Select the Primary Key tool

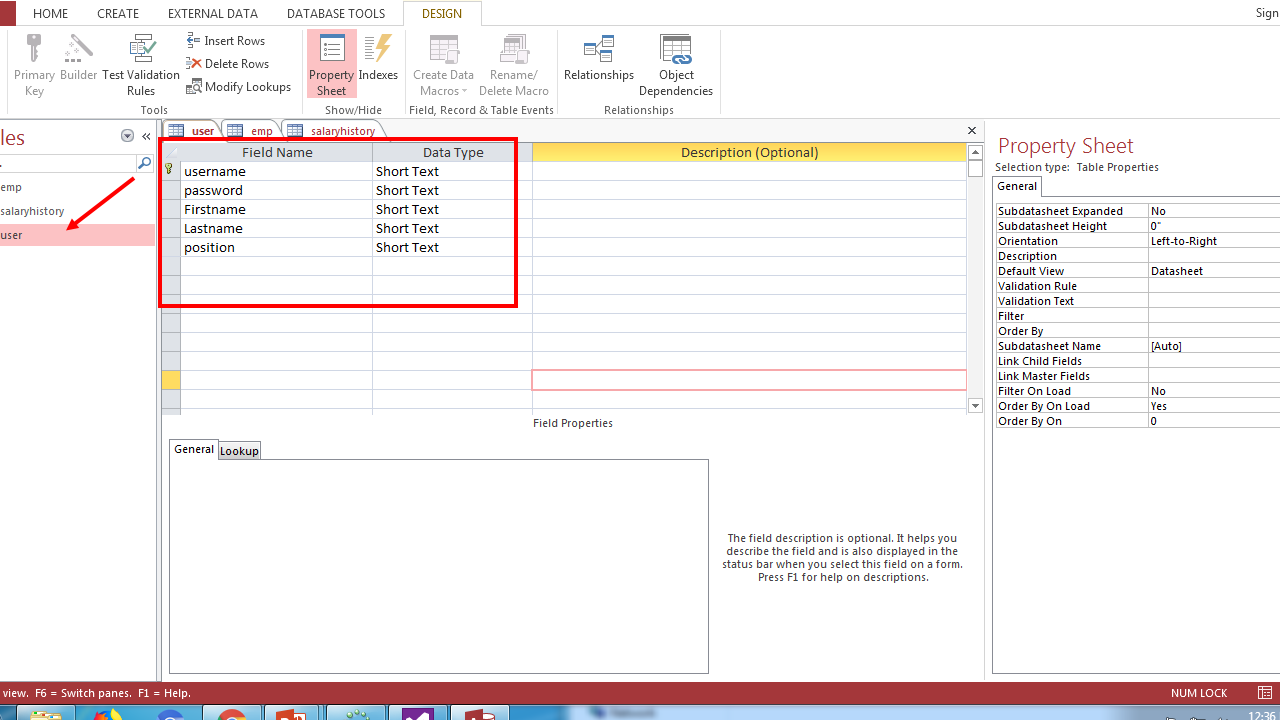point(34,60)
